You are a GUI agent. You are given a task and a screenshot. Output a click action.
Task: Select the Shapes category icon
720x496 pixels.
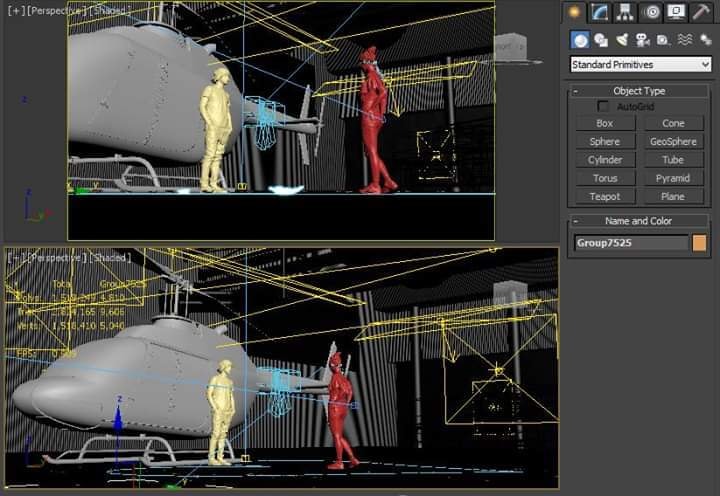point(601,40)
